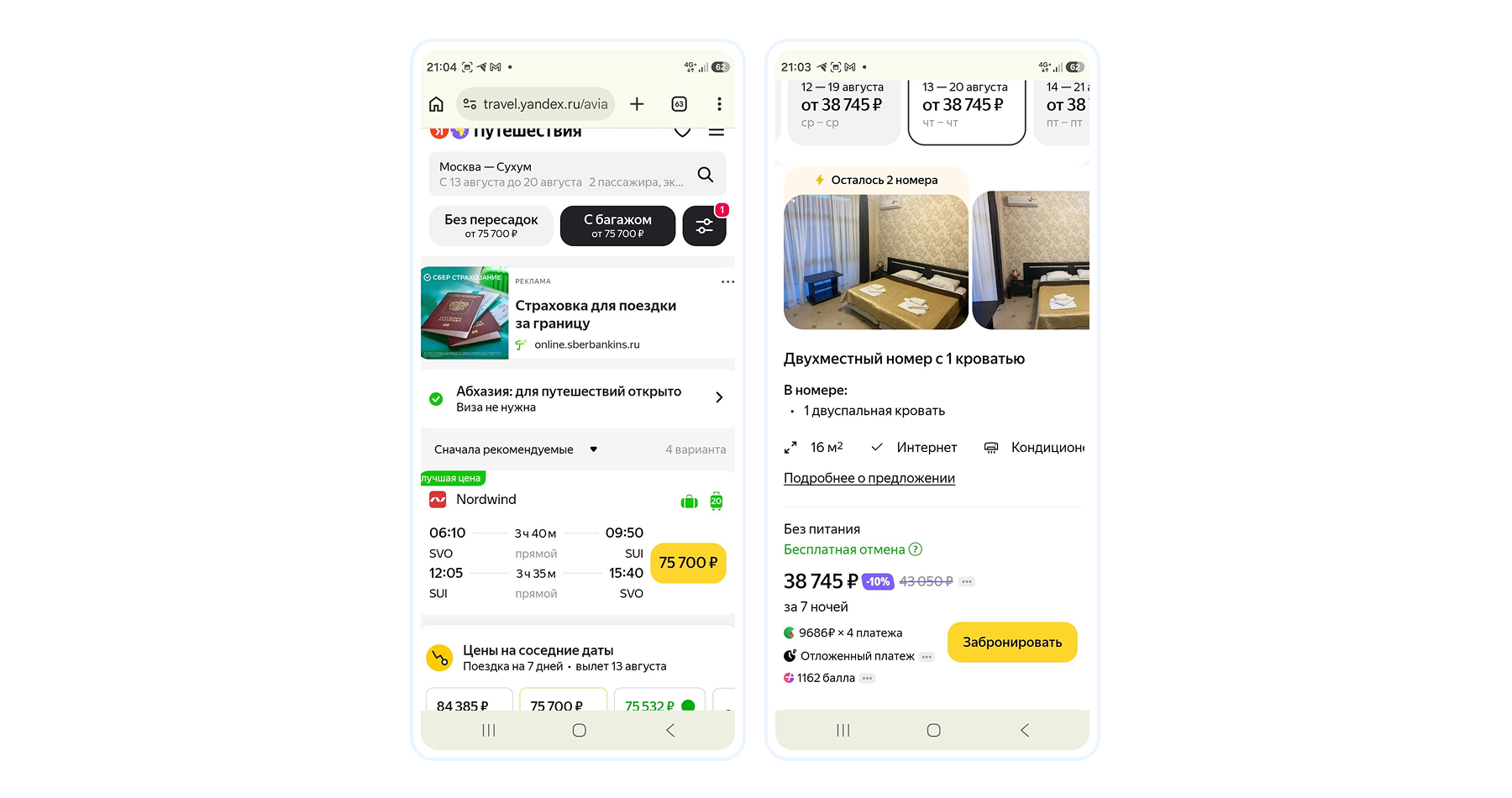Open hamburger menu in Путешествия header
This screenshot has width=1512, height=798.
coord(717,132)
